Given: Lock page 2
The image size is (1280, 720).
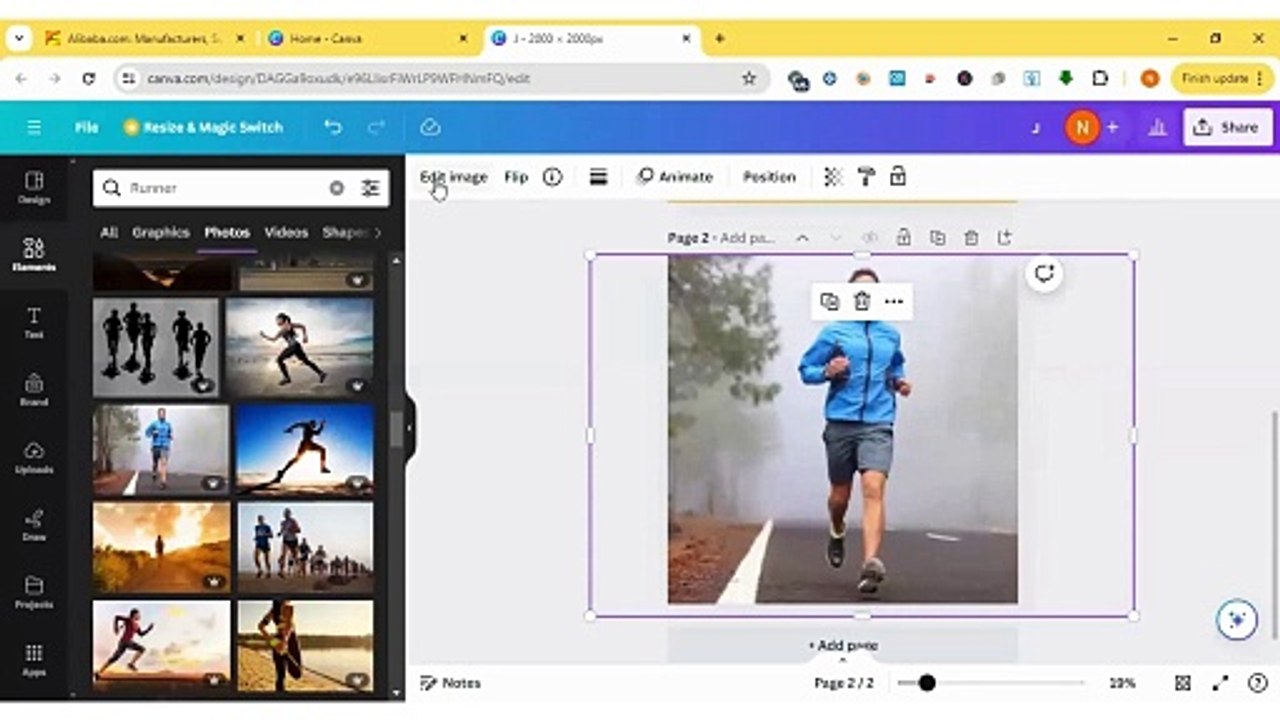Looking at the screenshot, I should 903,238.
